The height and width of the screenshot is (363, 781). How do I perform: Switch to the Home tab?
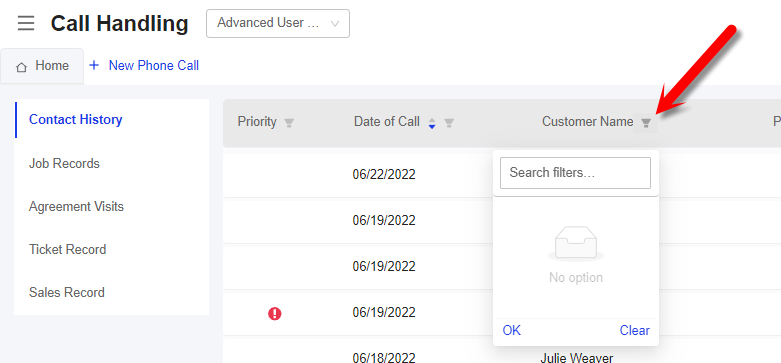coord(42,66)
